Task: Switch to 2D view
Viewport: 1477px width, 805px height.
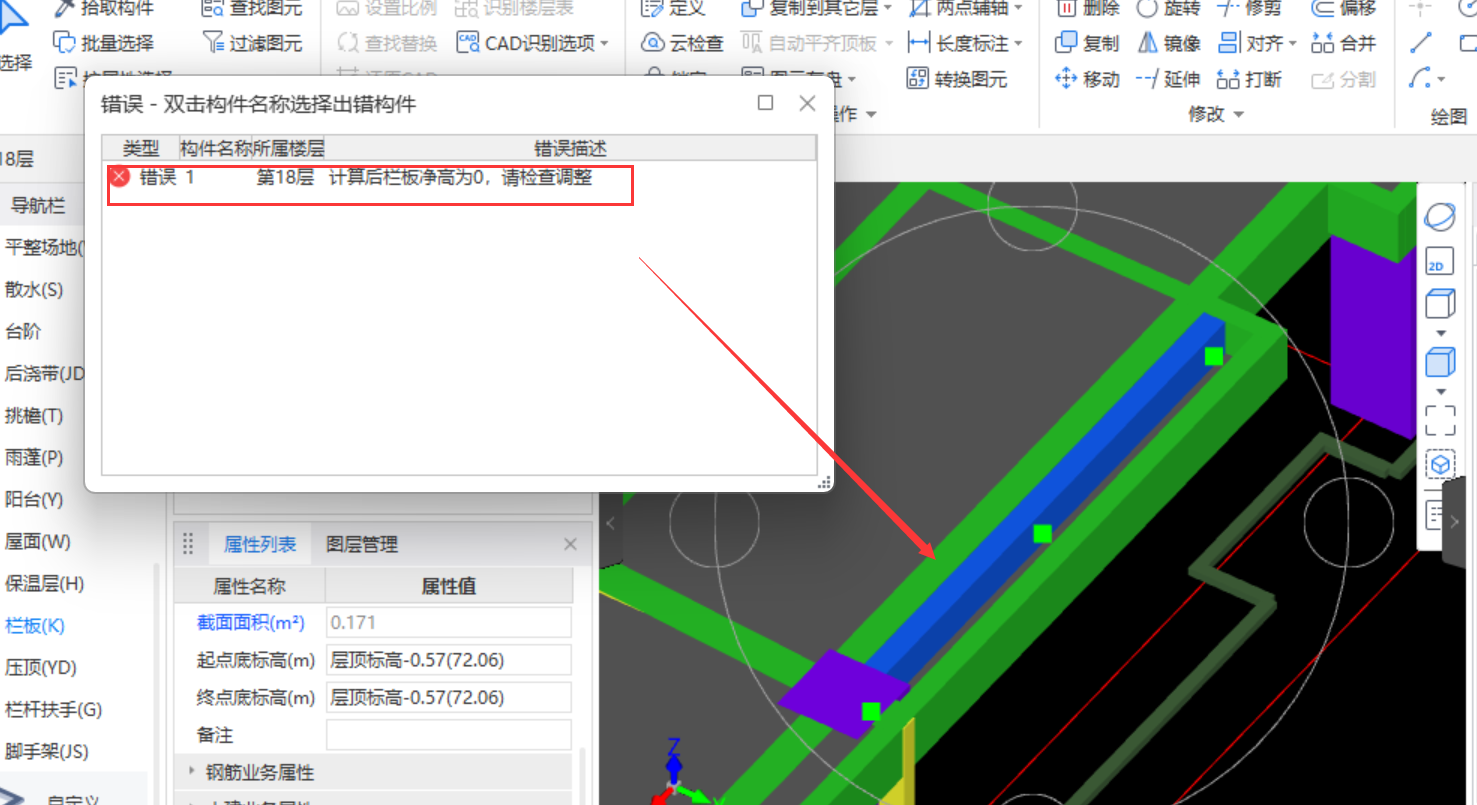Action: (x=1439, y=262)
